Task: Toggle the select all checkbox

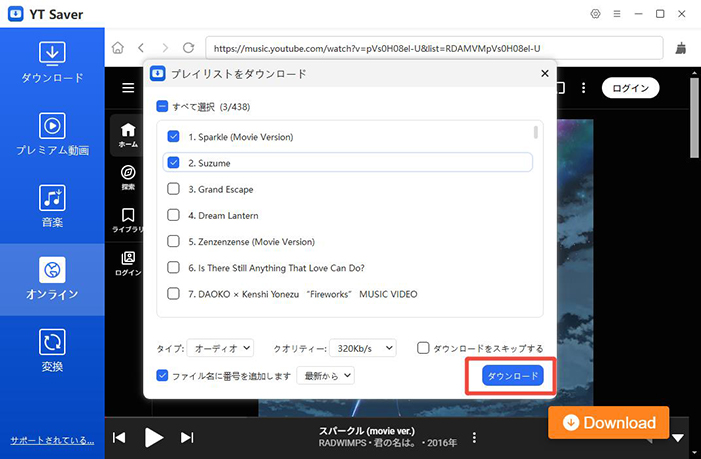Action: (x=162, y=106)
